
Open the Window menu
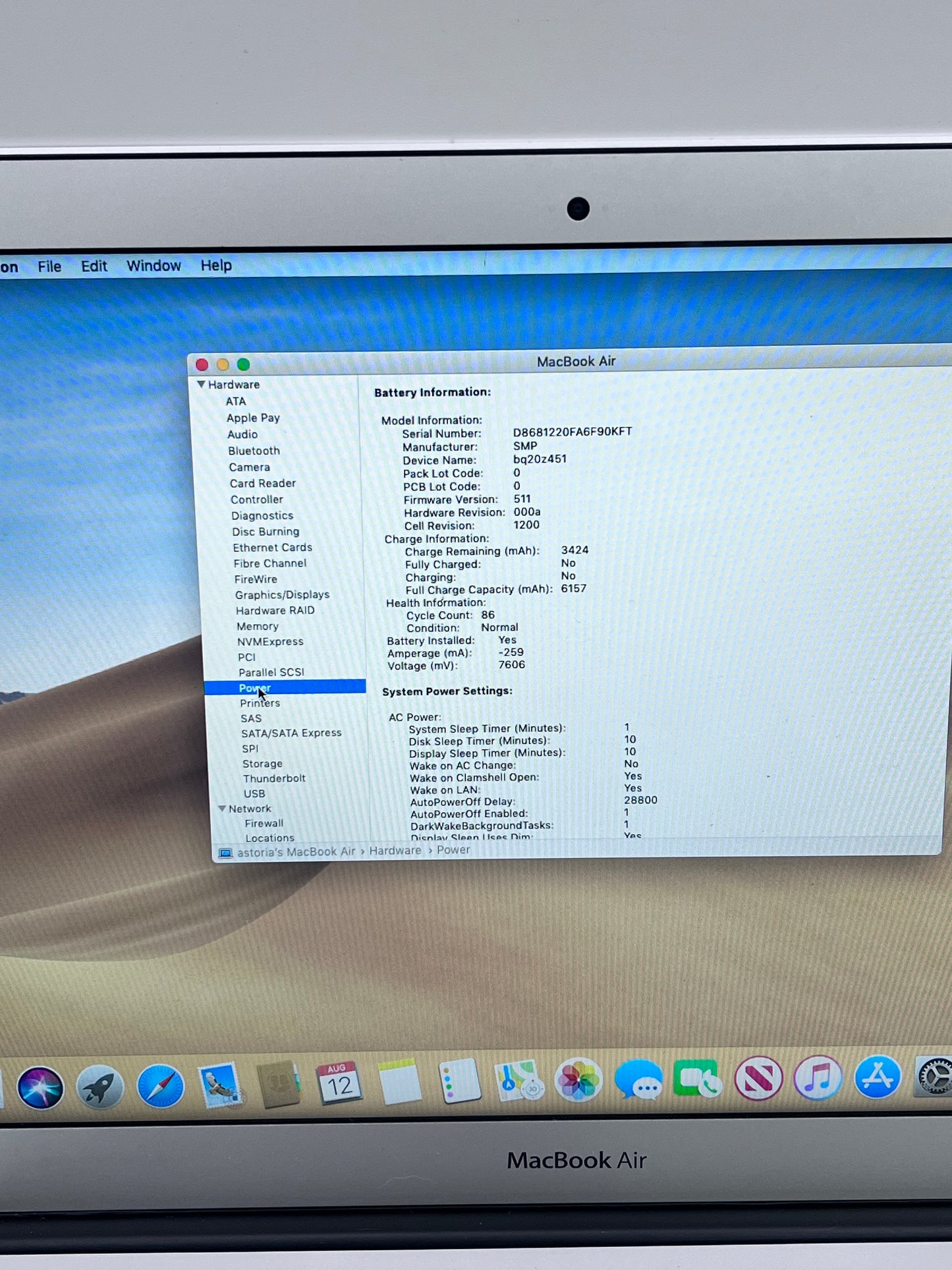[x=154, y=266]
